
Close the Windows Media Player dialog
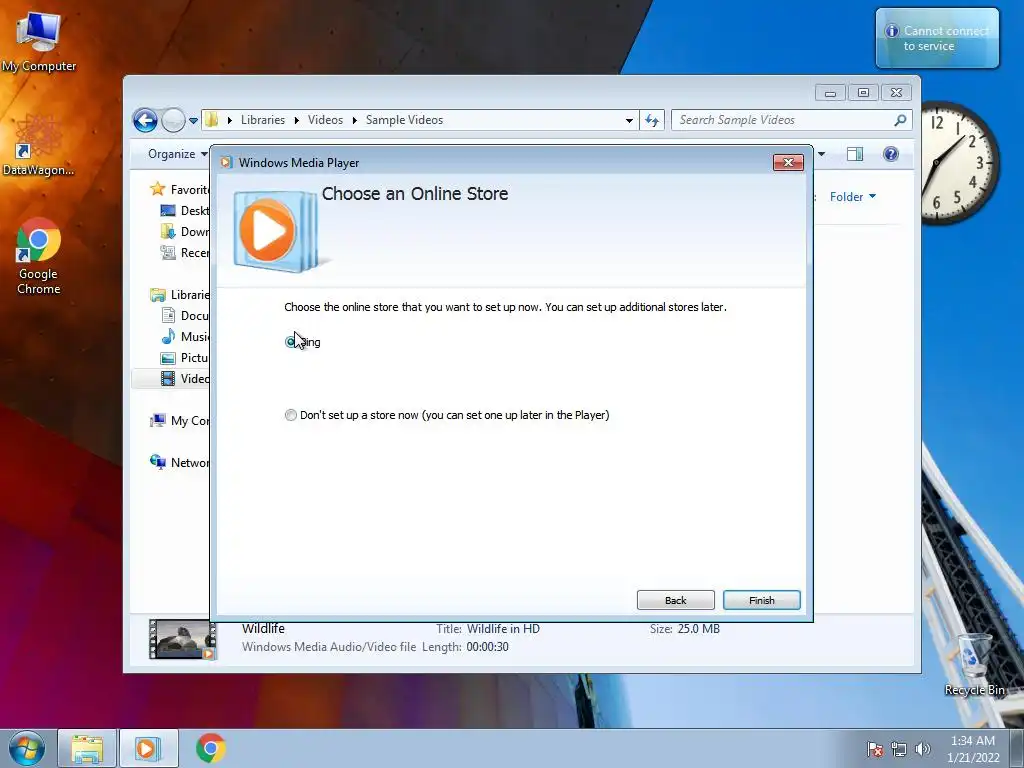click(788, 163)
